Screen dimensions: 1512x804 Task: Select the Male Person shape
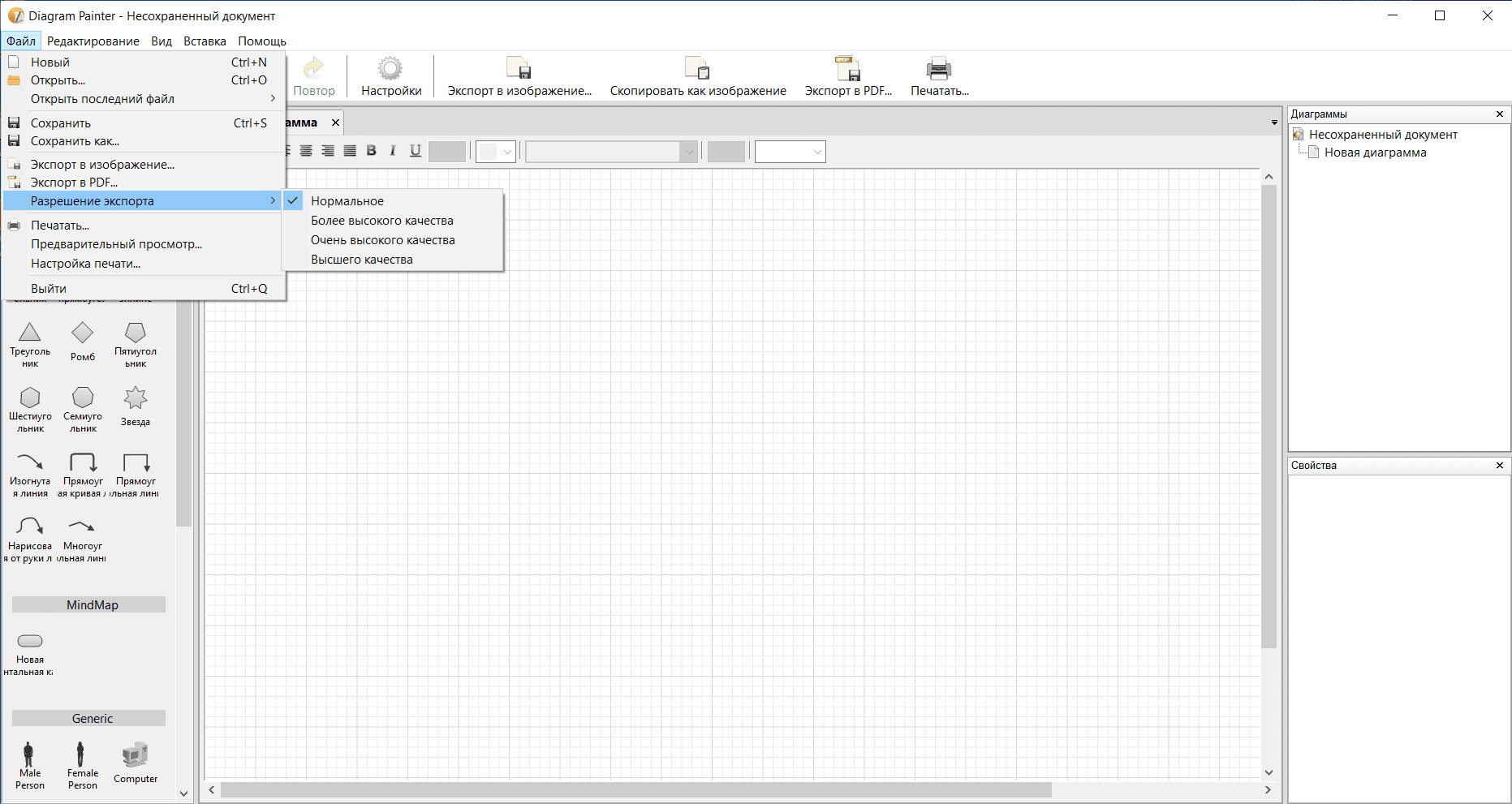[30, 765]
